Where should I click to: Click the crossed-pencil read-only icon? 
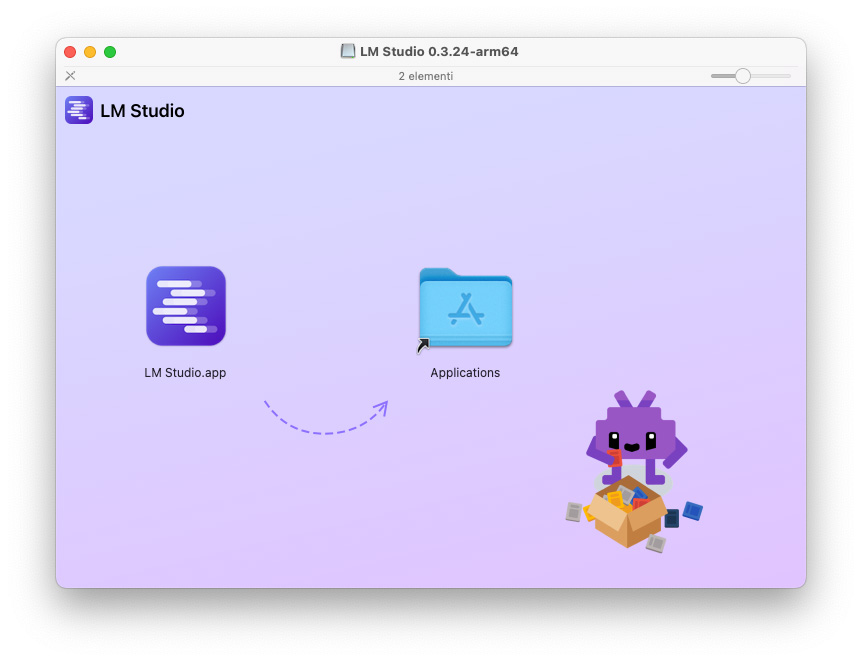[x=70, y=76]
